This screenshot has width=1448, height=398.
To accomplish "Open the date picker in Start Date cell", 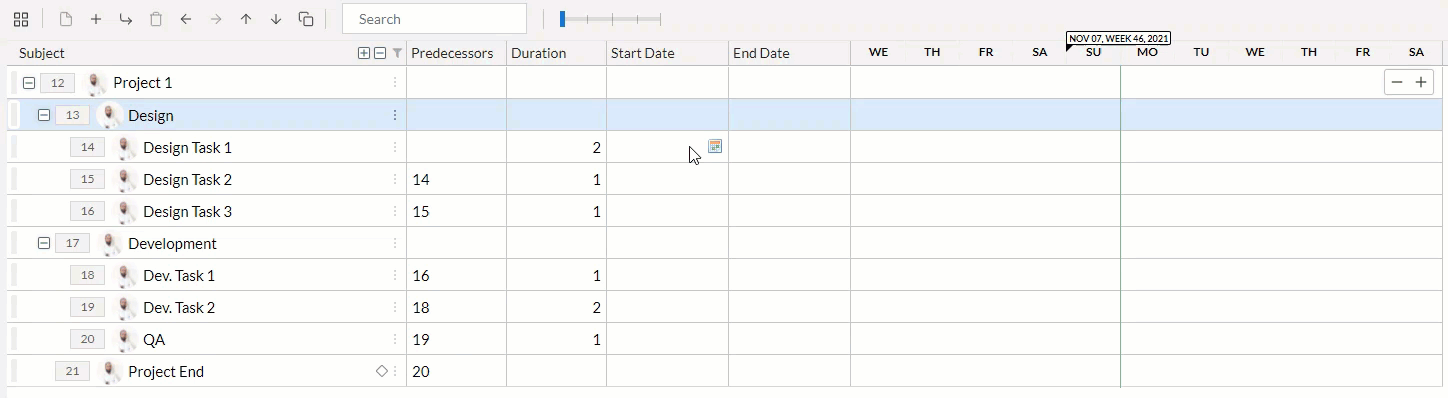I will click(715, 146).
